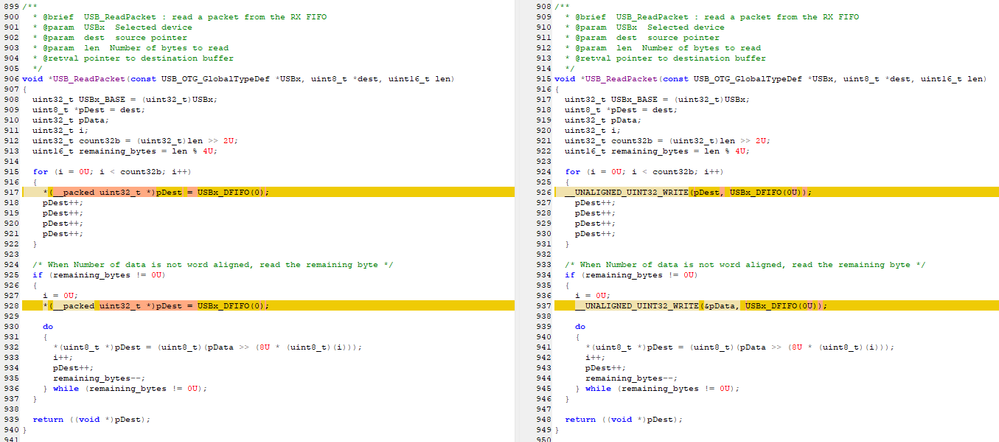Click the count32b declaration in the right pane
The image size is (999, 442).
pyautogui.click(x=668, y=141)
